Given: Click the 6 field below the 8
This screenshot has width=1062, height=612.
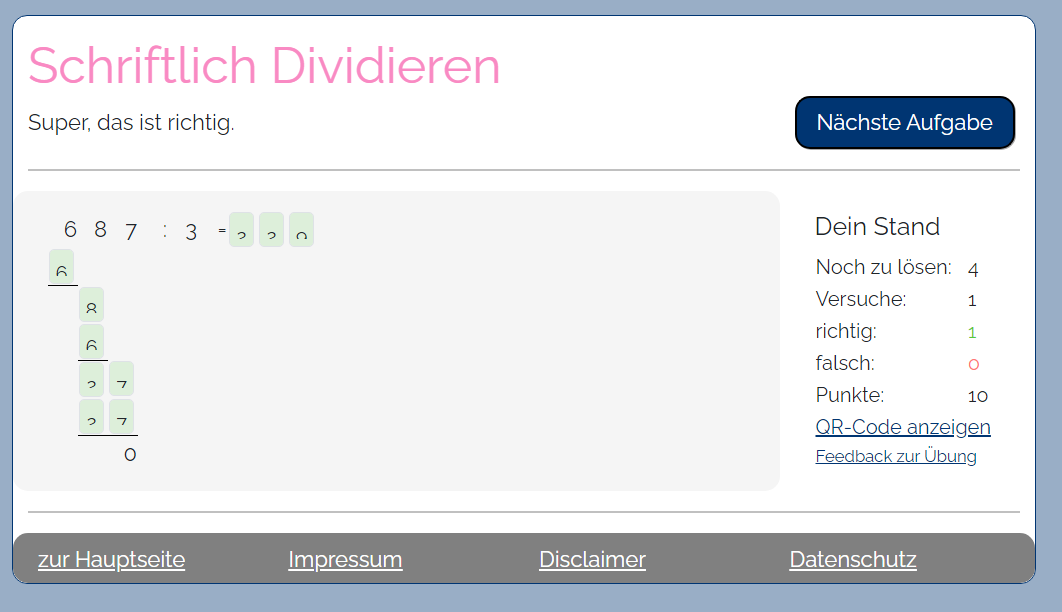Looking at the screenshot, I should point(91,342).
